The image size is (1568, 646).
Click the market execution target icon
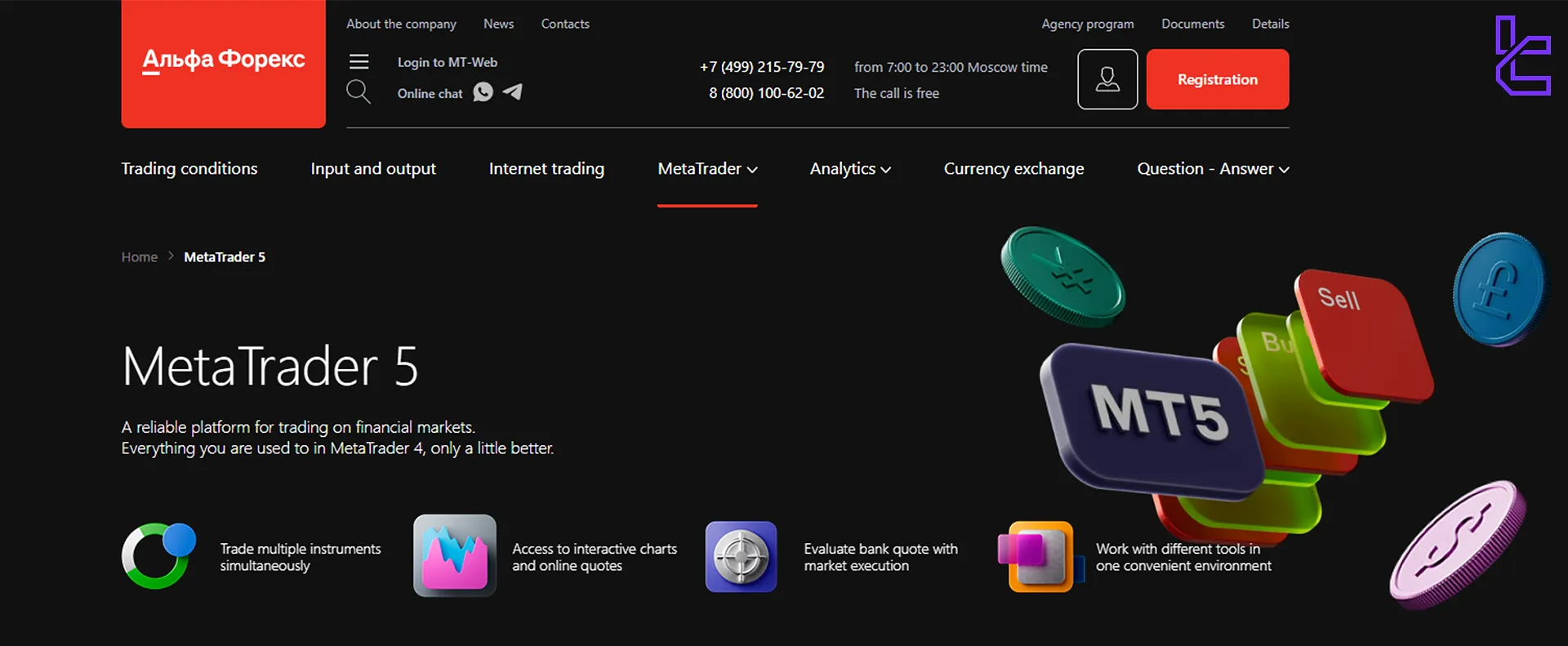pos(742,557)
